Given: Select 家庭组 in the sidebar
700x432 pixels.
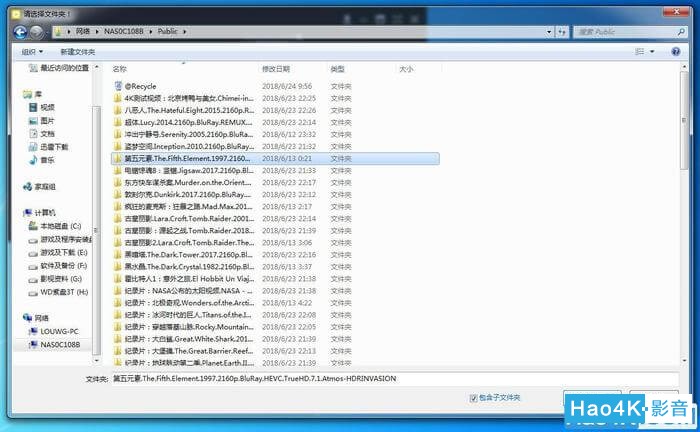Looking at the screenshot, I should pyautogui.click(x=45, y=187).
